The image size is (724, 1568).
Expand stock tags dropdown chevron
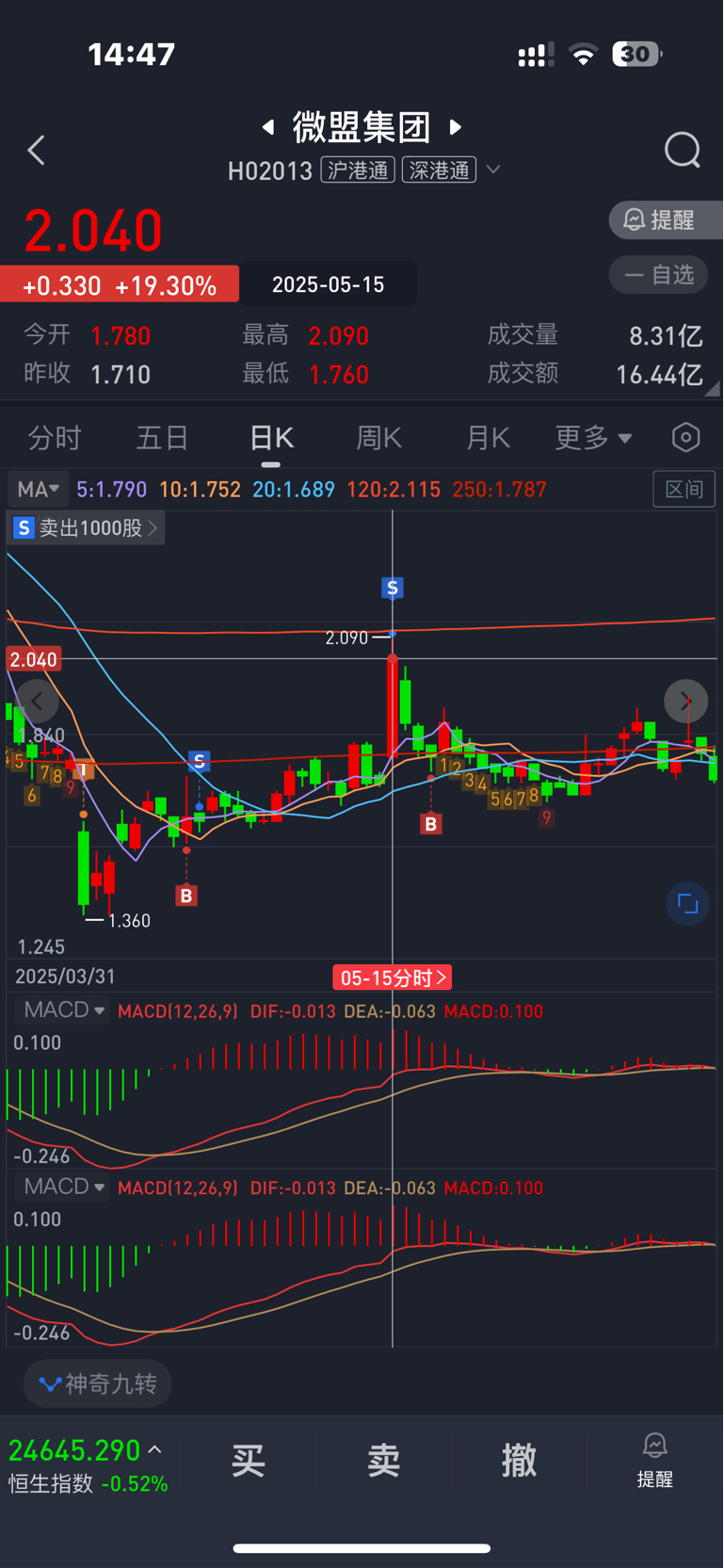pos(492,170)
